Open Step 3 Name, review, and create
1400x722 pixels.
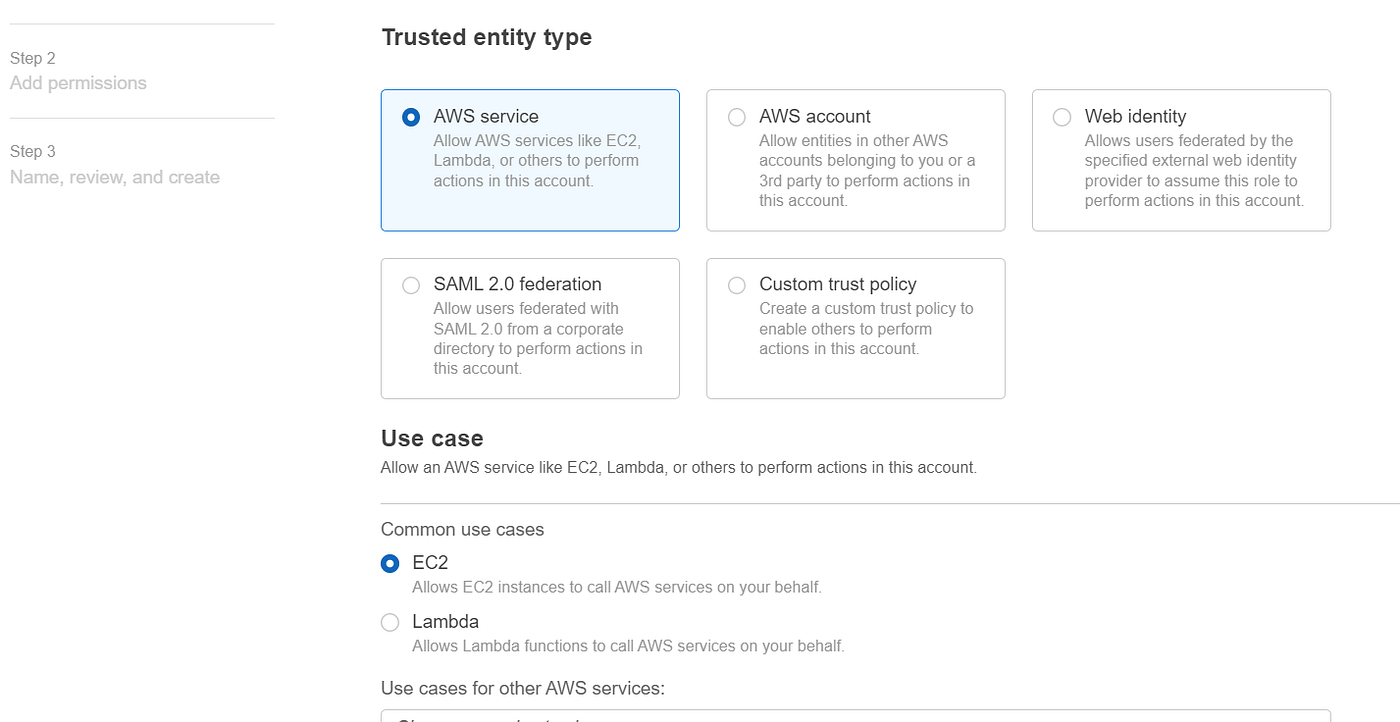pos(114,163)
